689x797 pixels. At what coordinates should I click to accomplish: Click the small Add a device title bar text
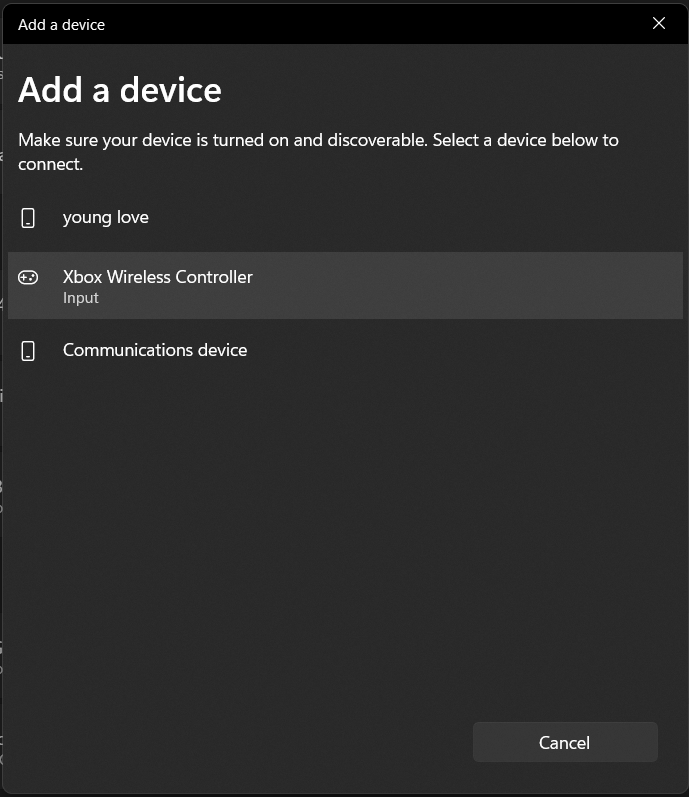point(61,24)
